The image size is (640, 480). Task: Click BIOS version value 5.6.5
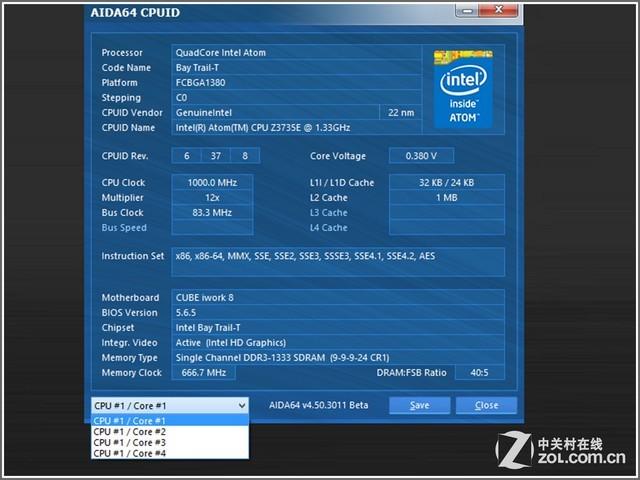pos(338,313)
